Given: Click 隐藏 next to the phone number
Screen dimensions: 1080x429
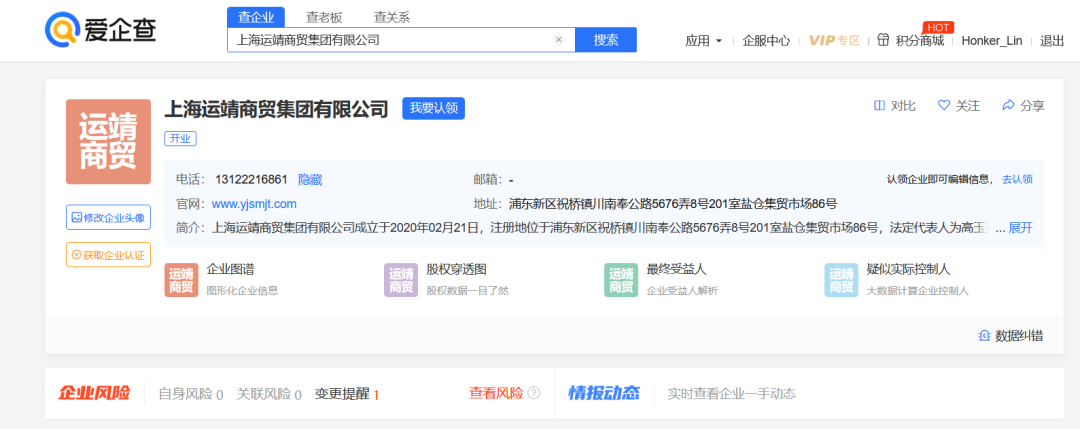Looking at the screenshot, I should click(x=310, y=180).
